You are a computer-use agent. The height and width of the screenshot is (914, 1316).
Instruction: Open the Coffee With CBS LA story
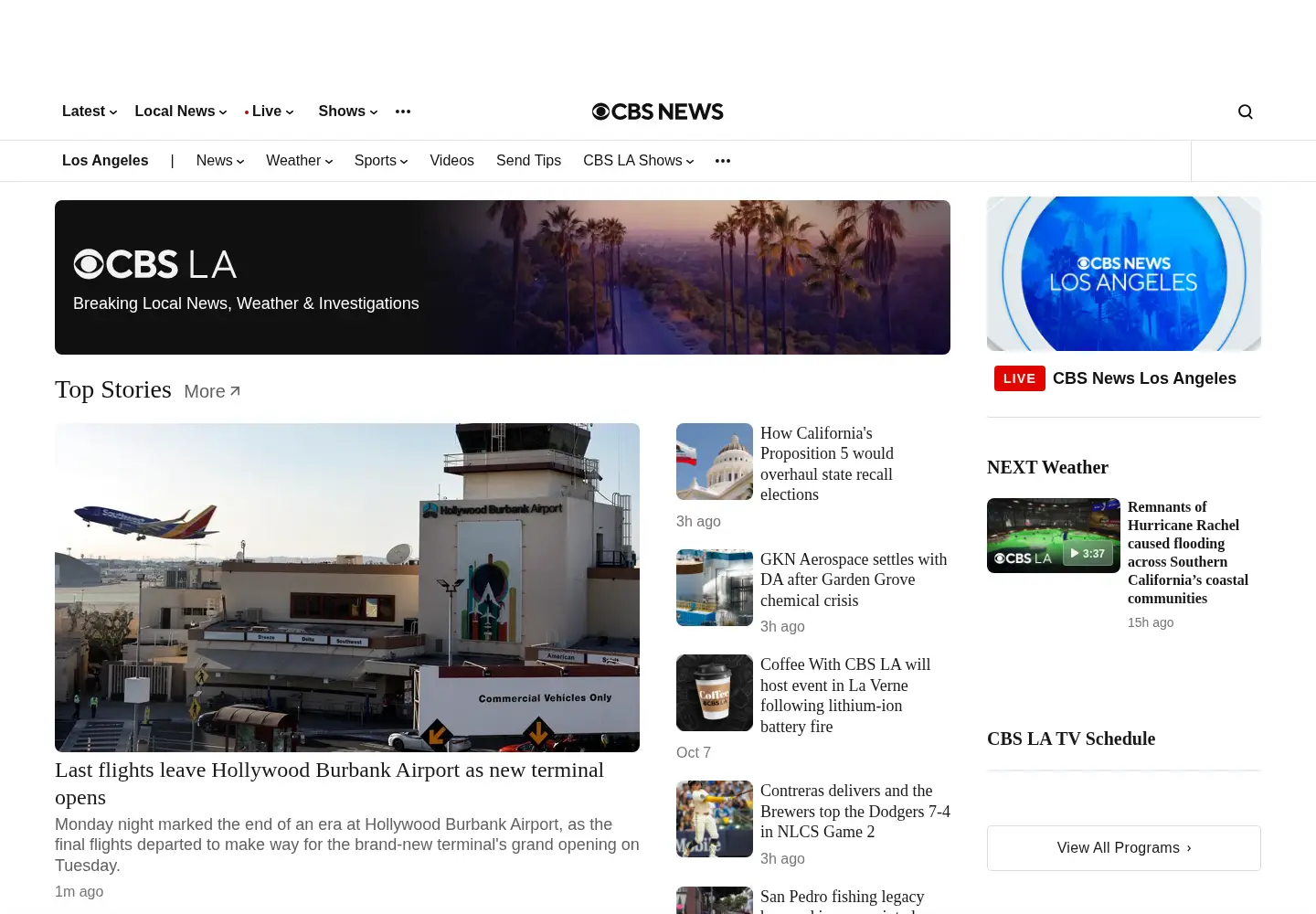(x=845, y=696)
